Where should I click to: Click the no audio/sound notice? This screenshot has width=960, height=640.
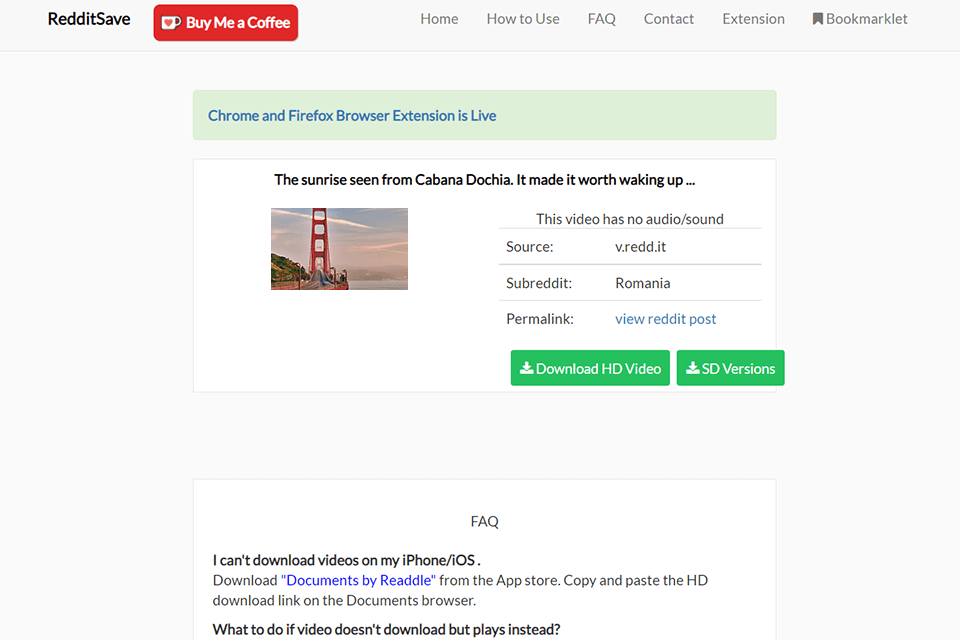(630, 219)
